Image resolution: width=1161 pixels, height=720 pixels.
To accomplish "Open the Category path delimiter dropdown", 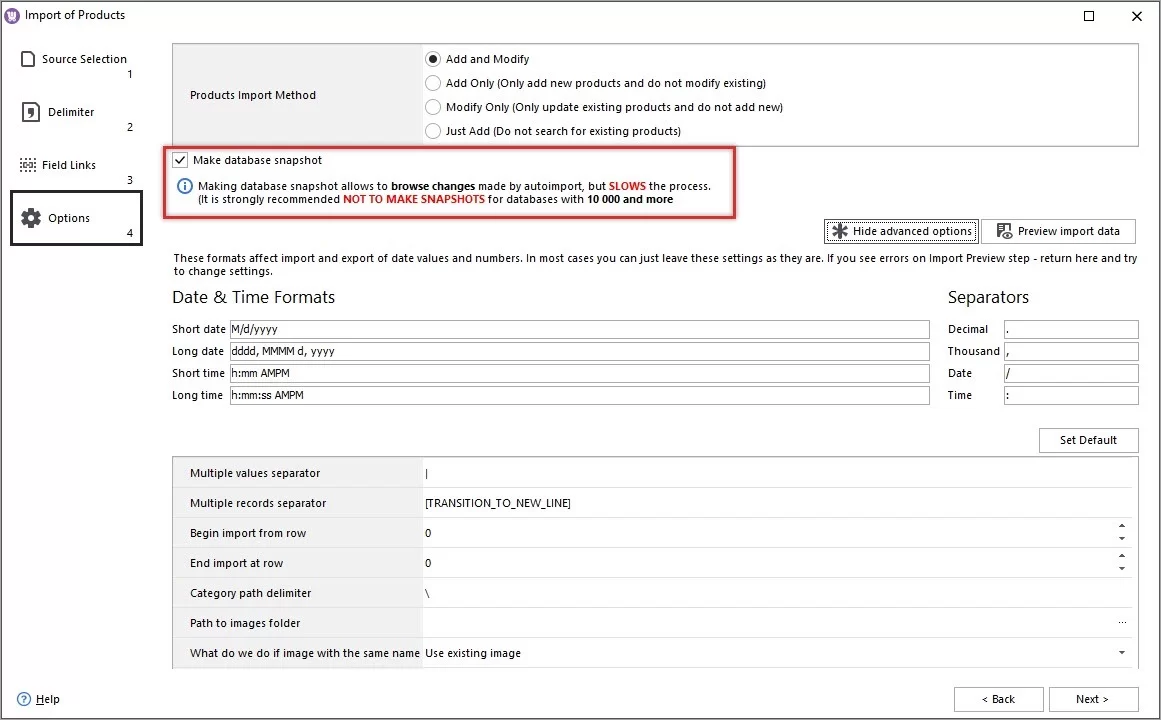I will (x=1122, y=593).
